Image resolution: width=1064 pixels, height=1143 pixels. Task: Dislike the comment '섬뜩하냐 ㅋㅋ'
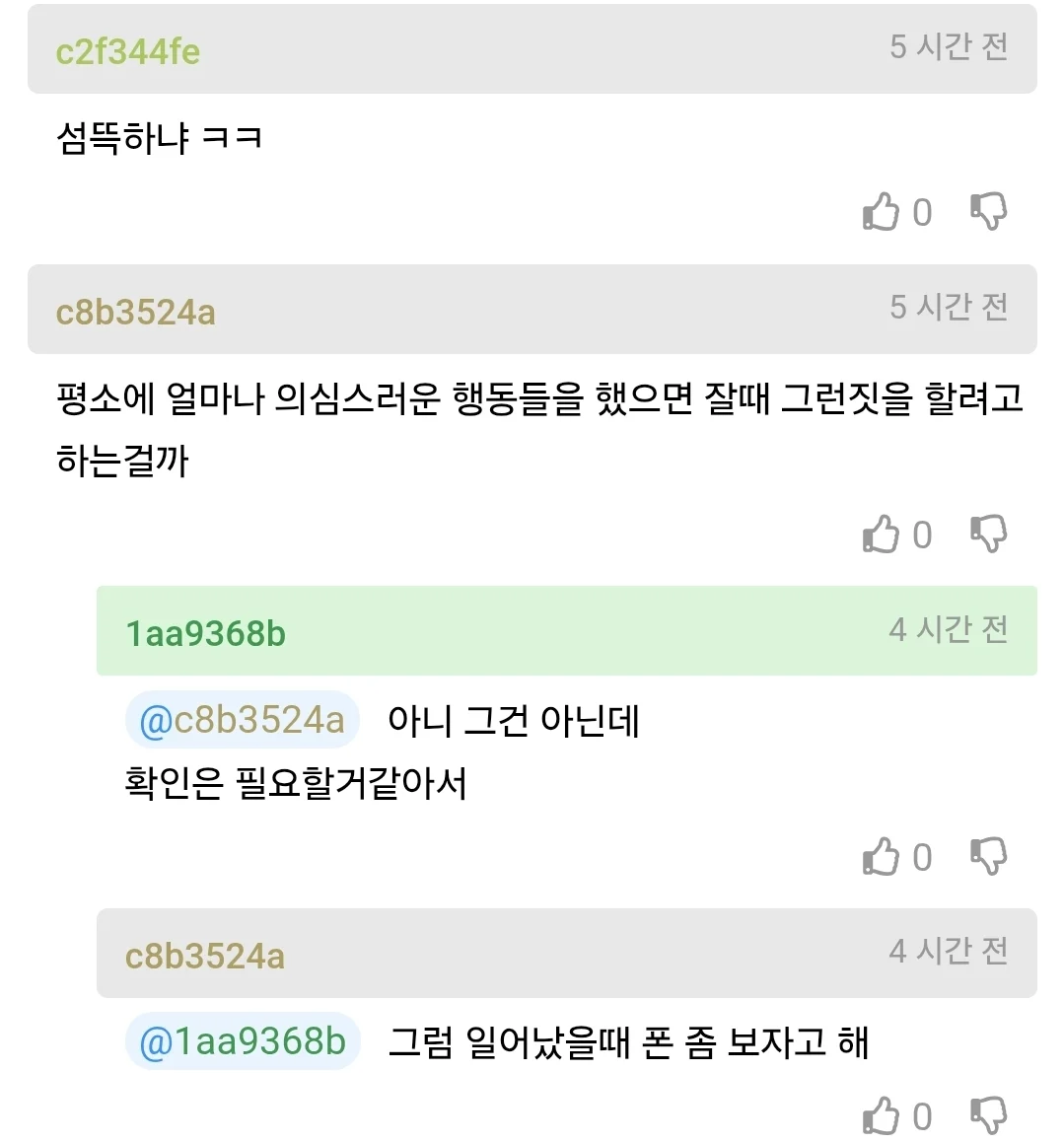(x=988, y=212)
